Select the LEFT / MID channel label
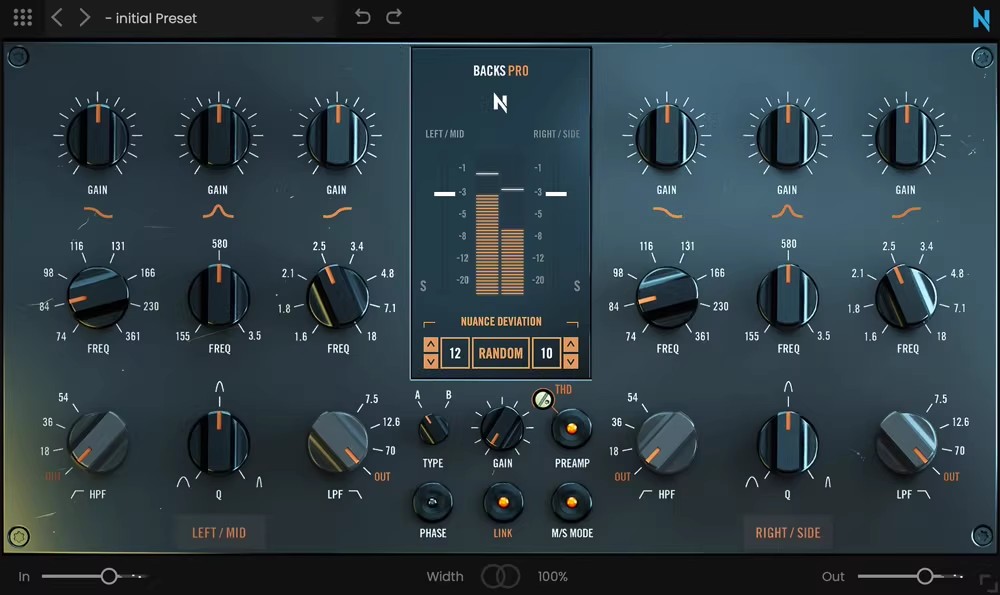The height and width of the screenshot is (595, 1000). [219, 533]
